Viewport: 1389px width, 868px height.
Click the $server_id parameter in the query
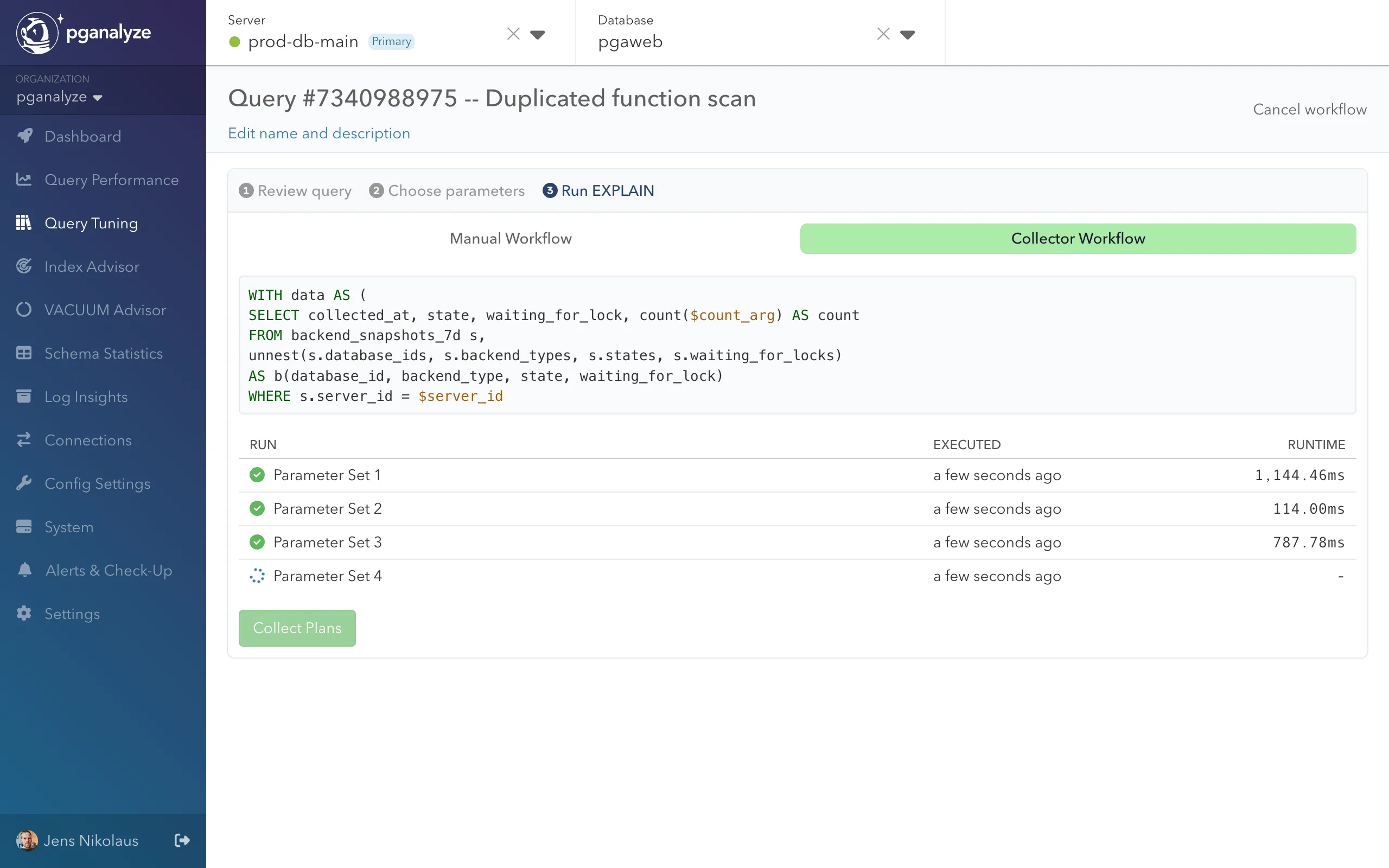pos(460,396)
